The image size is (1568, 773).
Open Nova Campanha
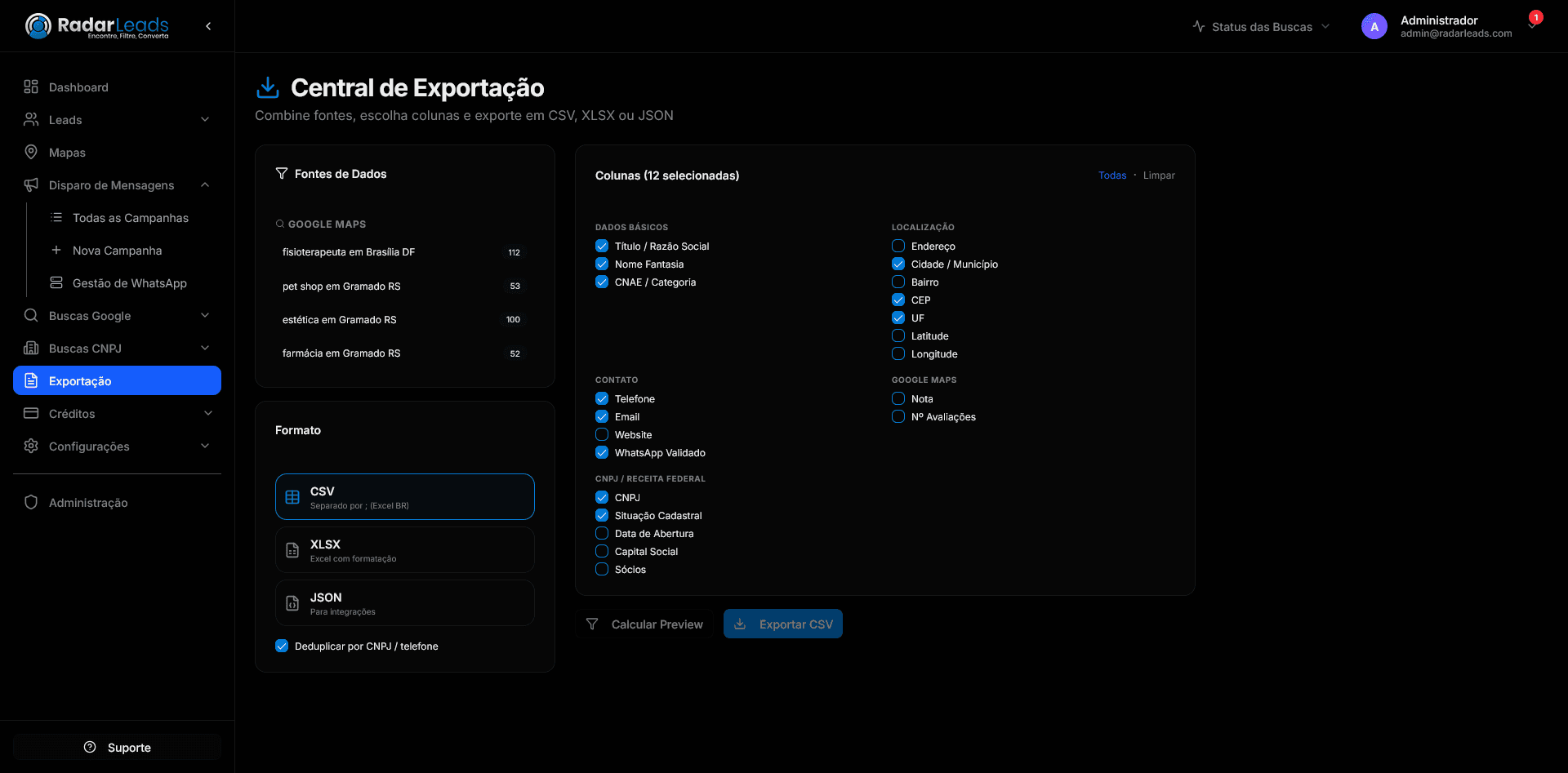coord(130,250)
